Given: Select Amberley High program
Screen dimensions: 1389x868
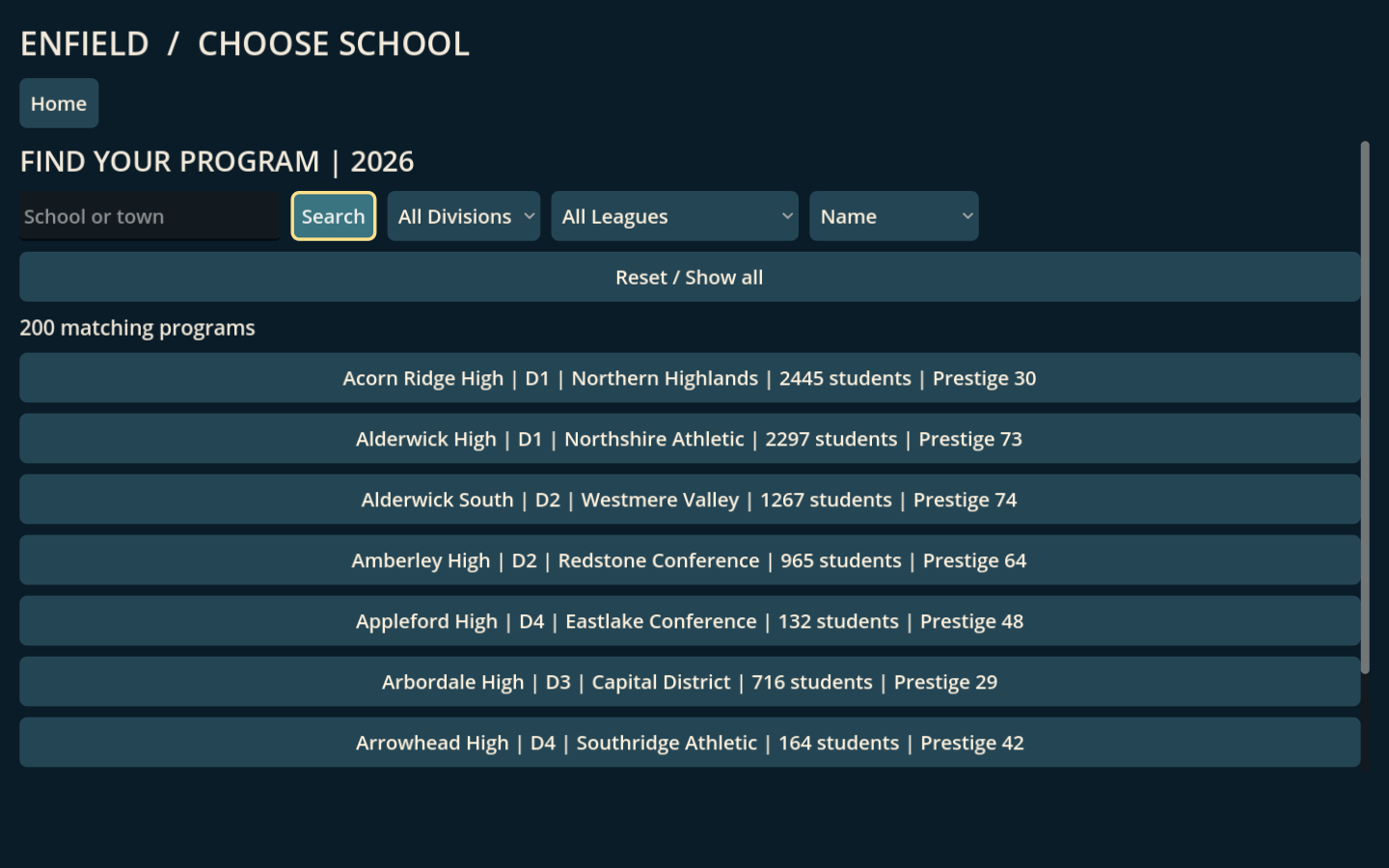Looking at the screenshot, I should [690, 560].
